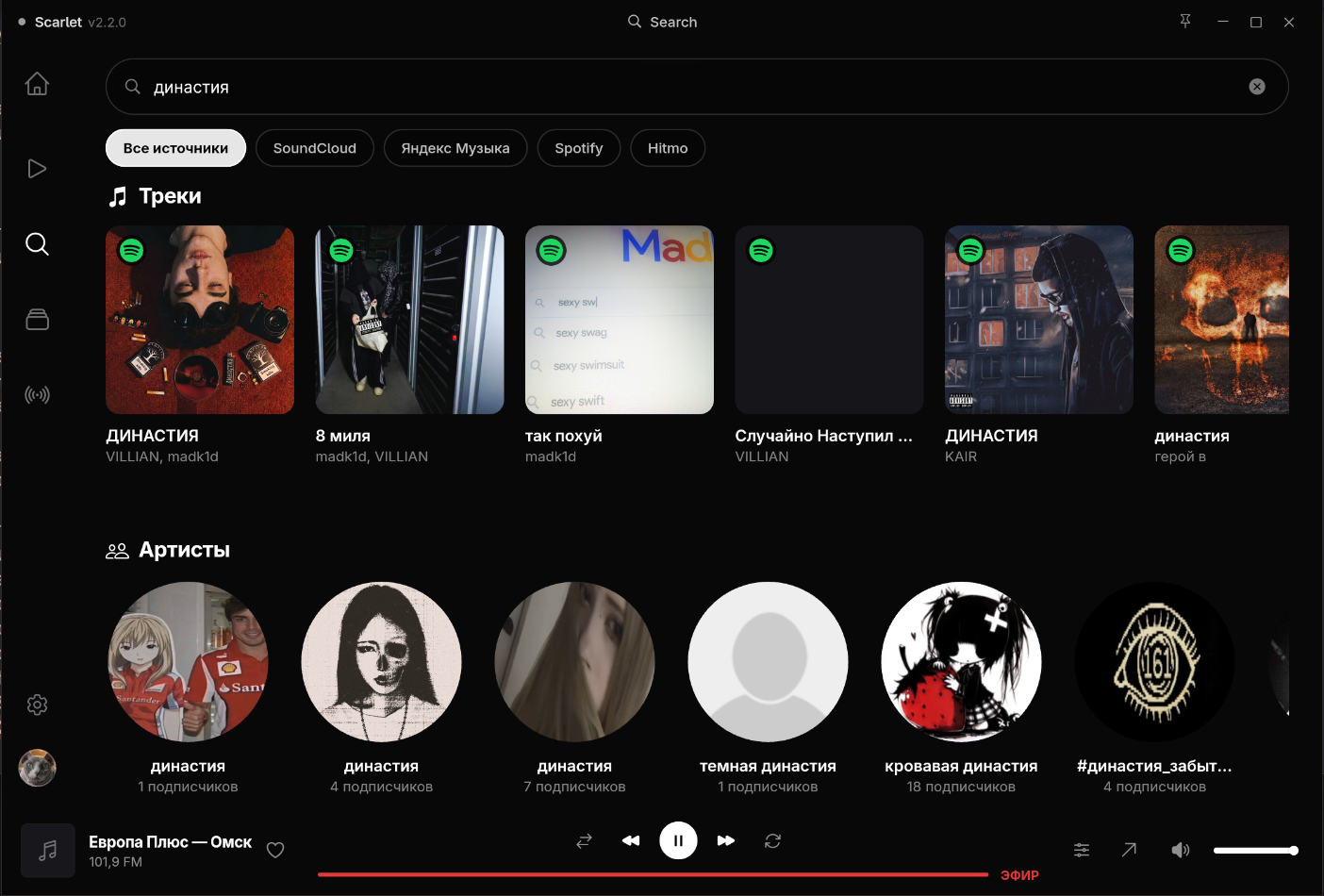
Task: Click the expand arrow icon in player bar
Action: (x=1129, y=850)
